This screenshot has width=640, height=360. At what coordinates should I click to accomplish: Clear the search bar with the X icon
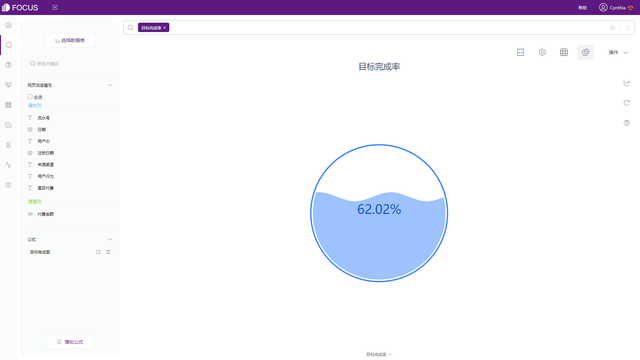click(x=612, y=28)
